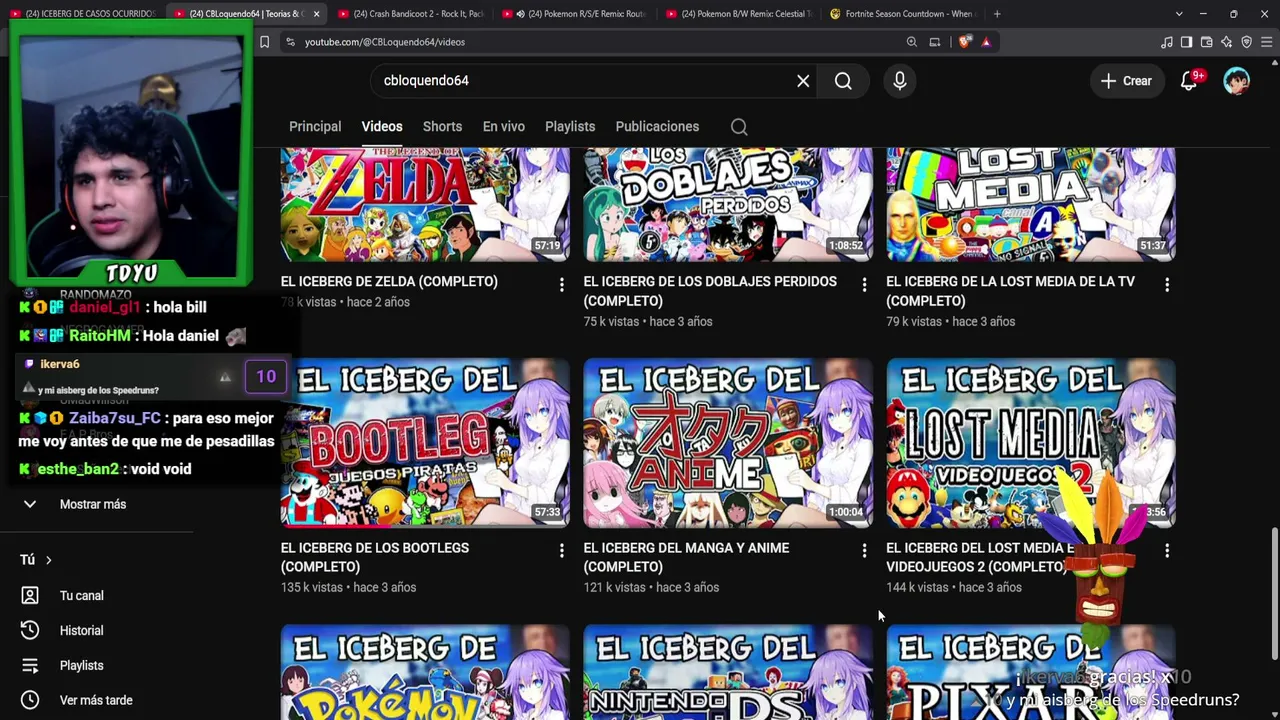Open options for LOST MEDIA DE LA TV video
Image resolution: width=1280 pixels, height=720 pixels.
click(x=1167, y=285)
